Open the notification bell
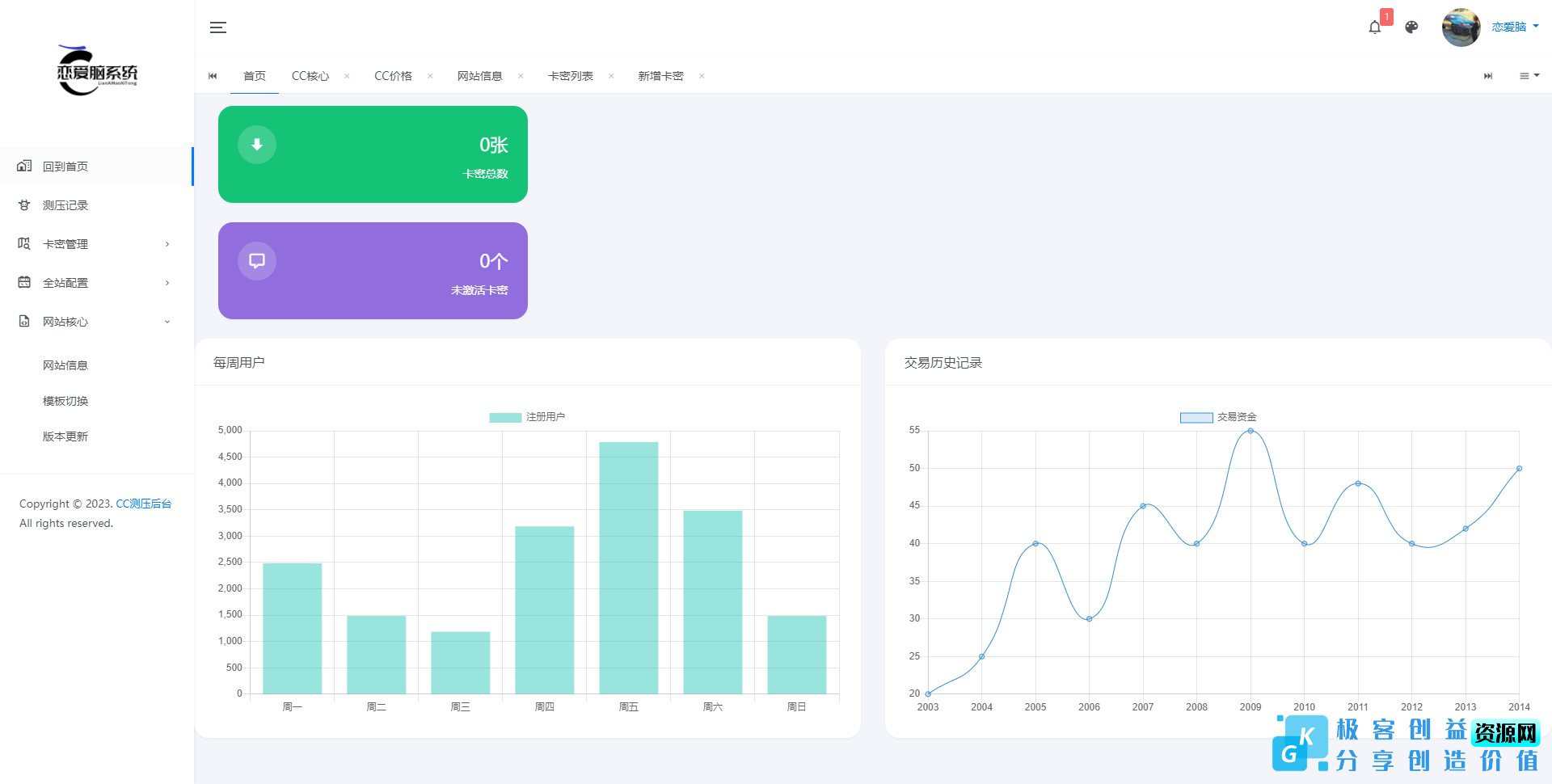Viewport: 1552px width, 784px height. (1374, 27)
